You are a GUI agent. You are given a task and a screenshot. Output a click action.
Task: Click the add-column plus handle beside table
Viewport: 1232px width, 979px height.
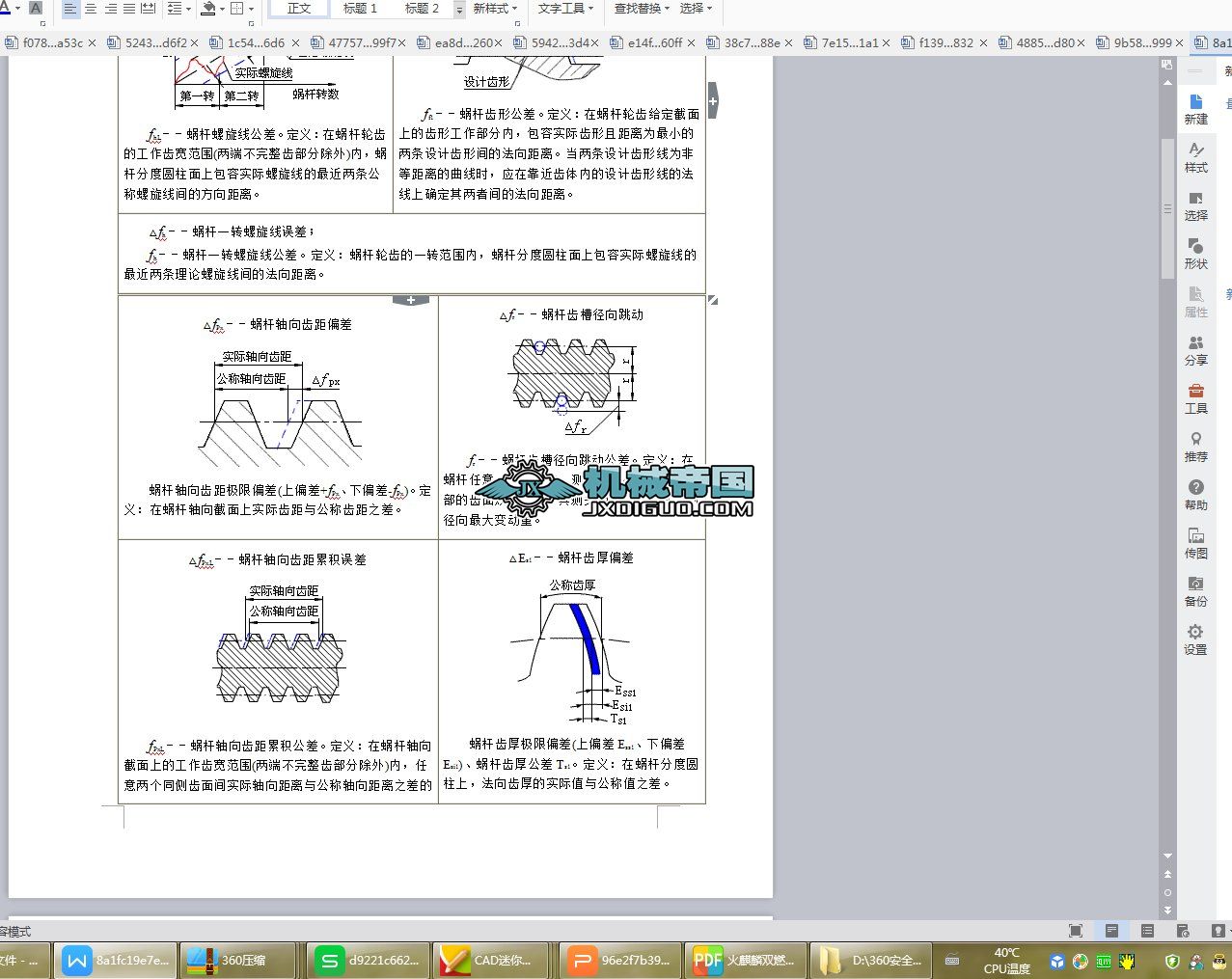click(713, 100)
